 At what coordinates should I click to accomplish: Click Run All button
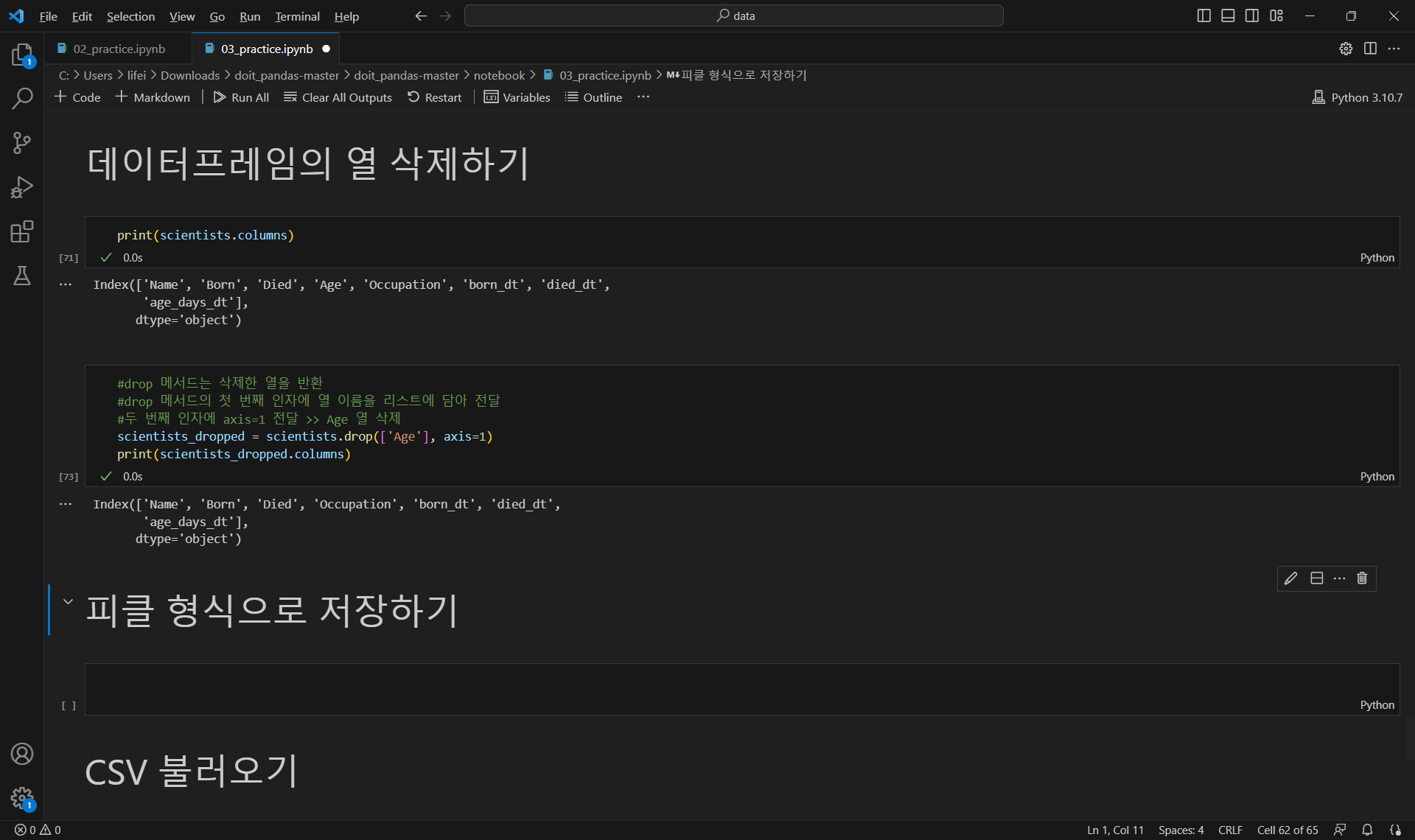coord(241,97)
